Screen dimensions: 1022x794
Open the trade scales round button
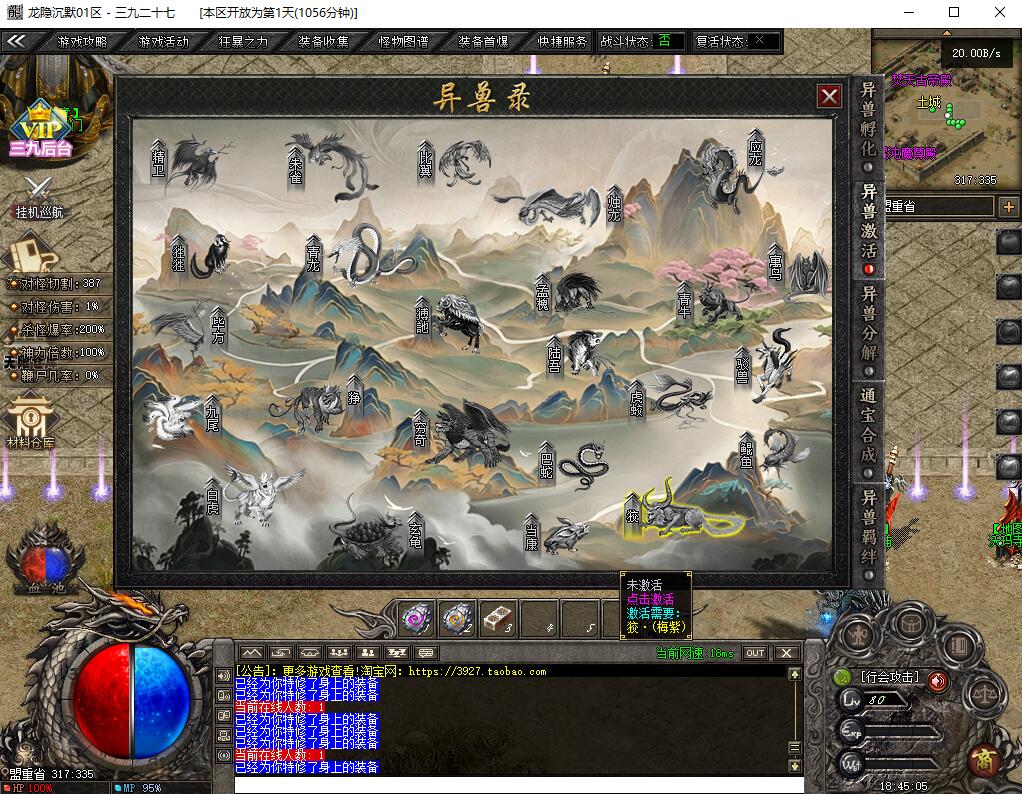[984, 695]
